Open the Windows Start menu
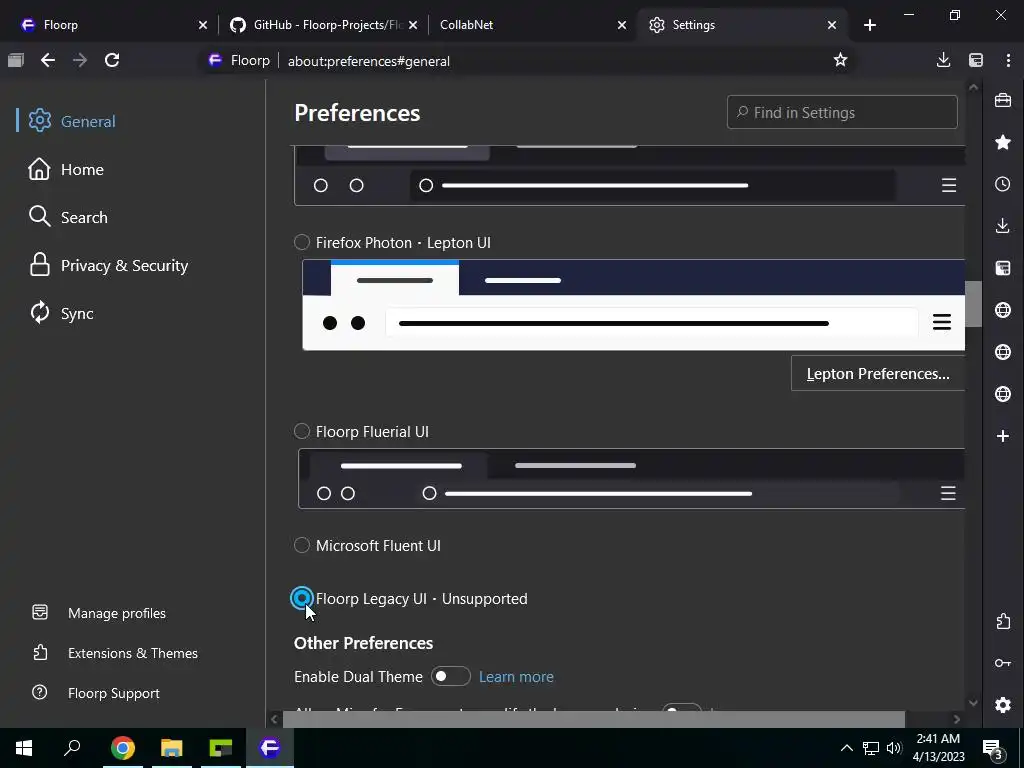 tap(24, 748)
